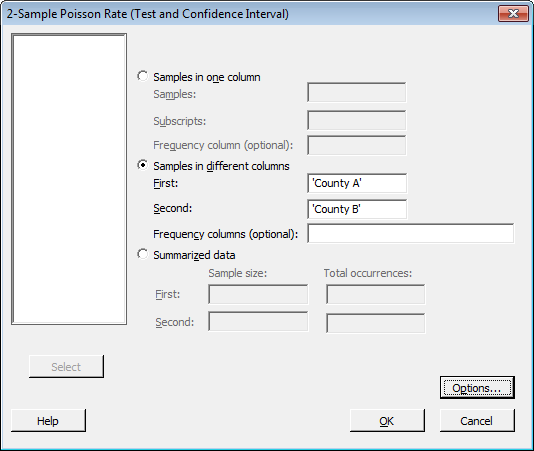
Task: Click the Subscripts input field
Action: 357,120
